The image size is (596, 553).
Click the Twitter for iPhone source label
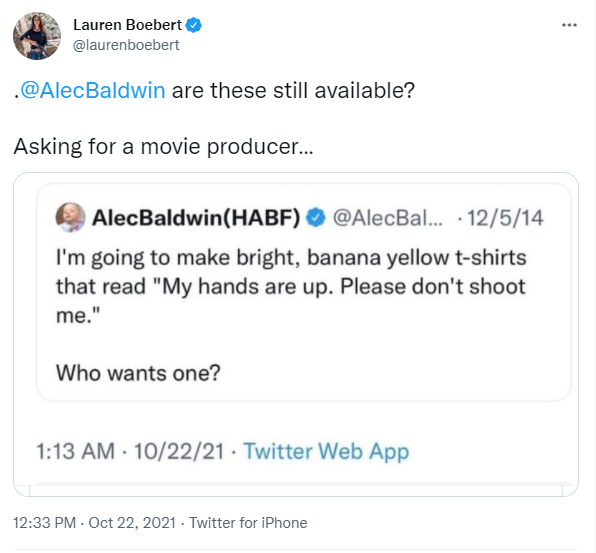click(x=248, y=523)
